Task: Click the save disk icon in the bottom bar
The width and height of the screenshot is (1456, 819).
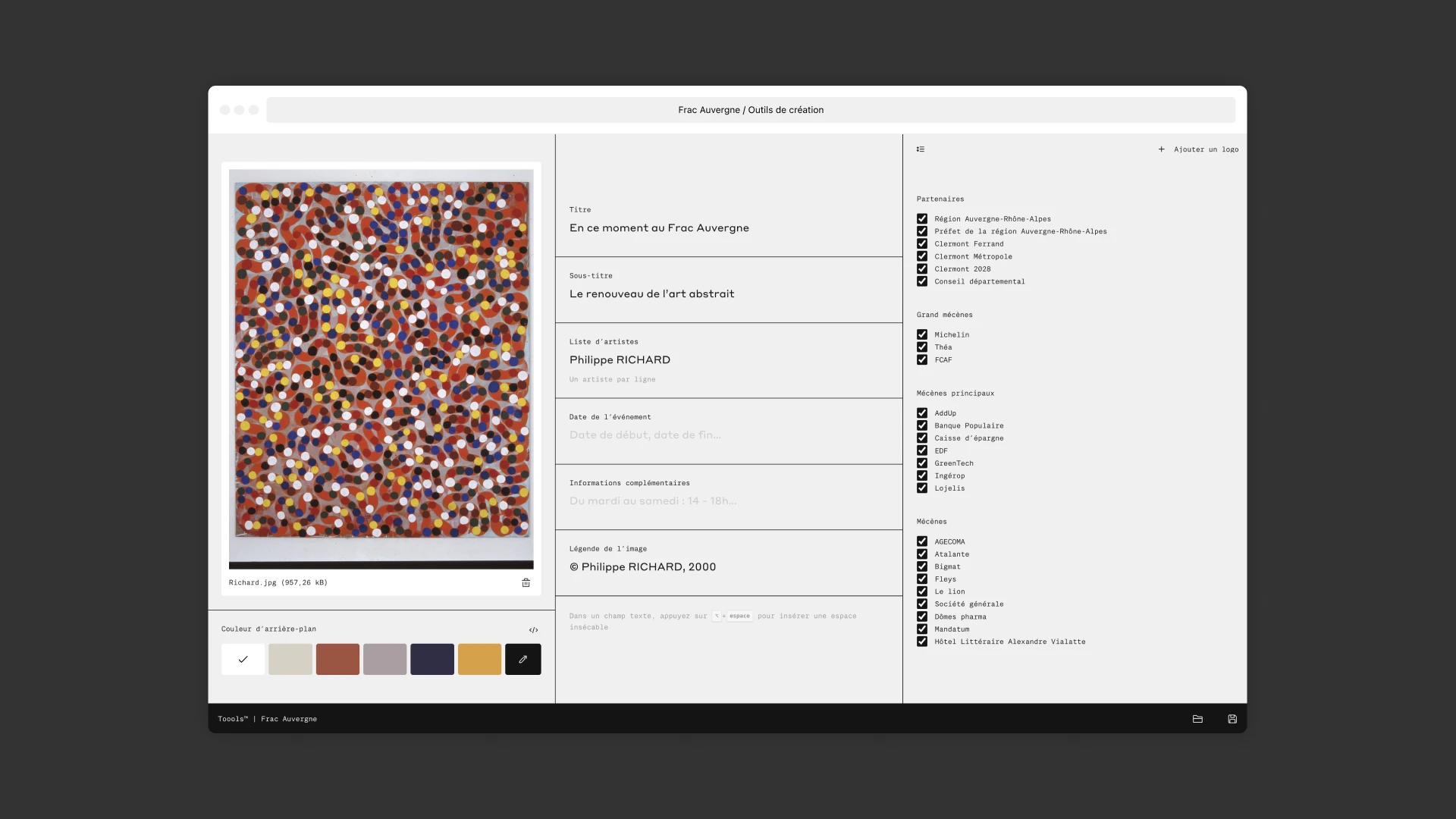Action: (x=1232, y=719)
